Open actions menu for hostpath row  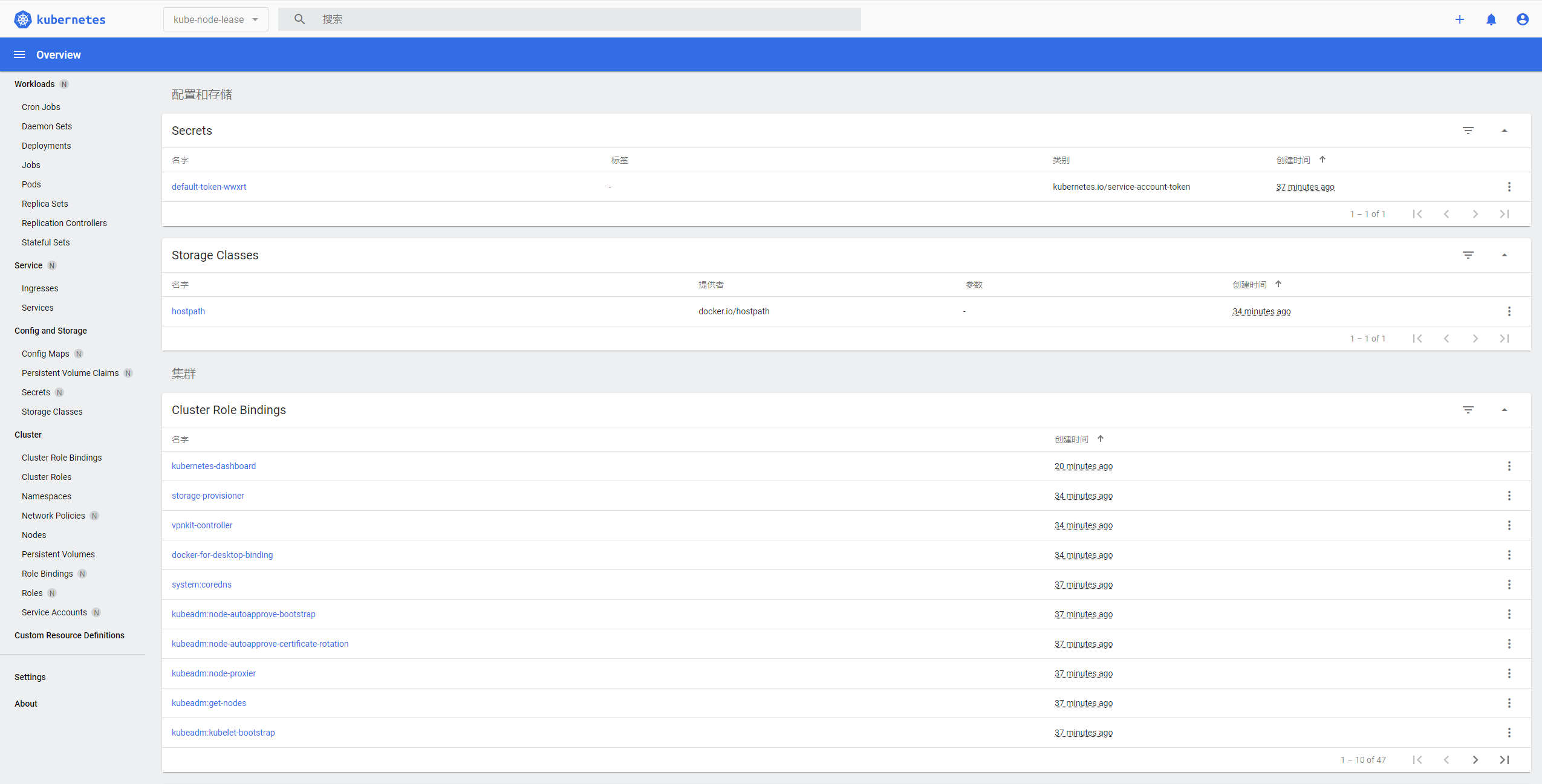click(x=1509, y=311)
